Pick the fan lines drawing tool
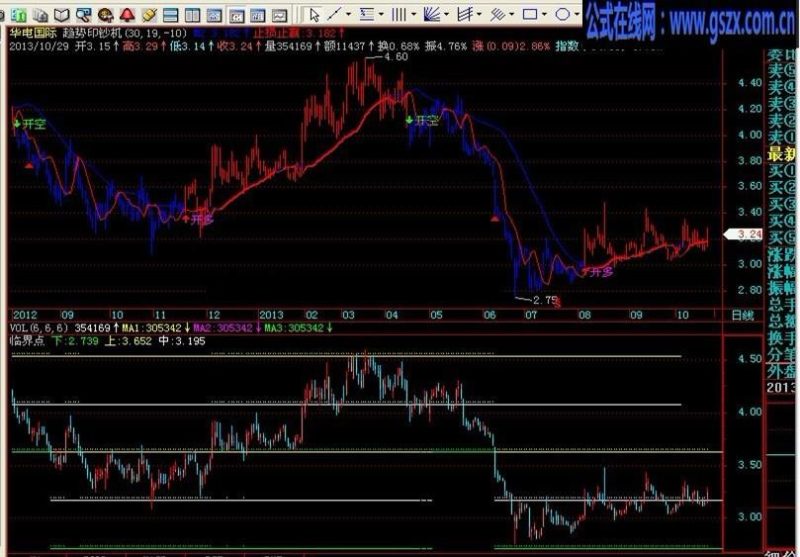 [x=432, y=14]
